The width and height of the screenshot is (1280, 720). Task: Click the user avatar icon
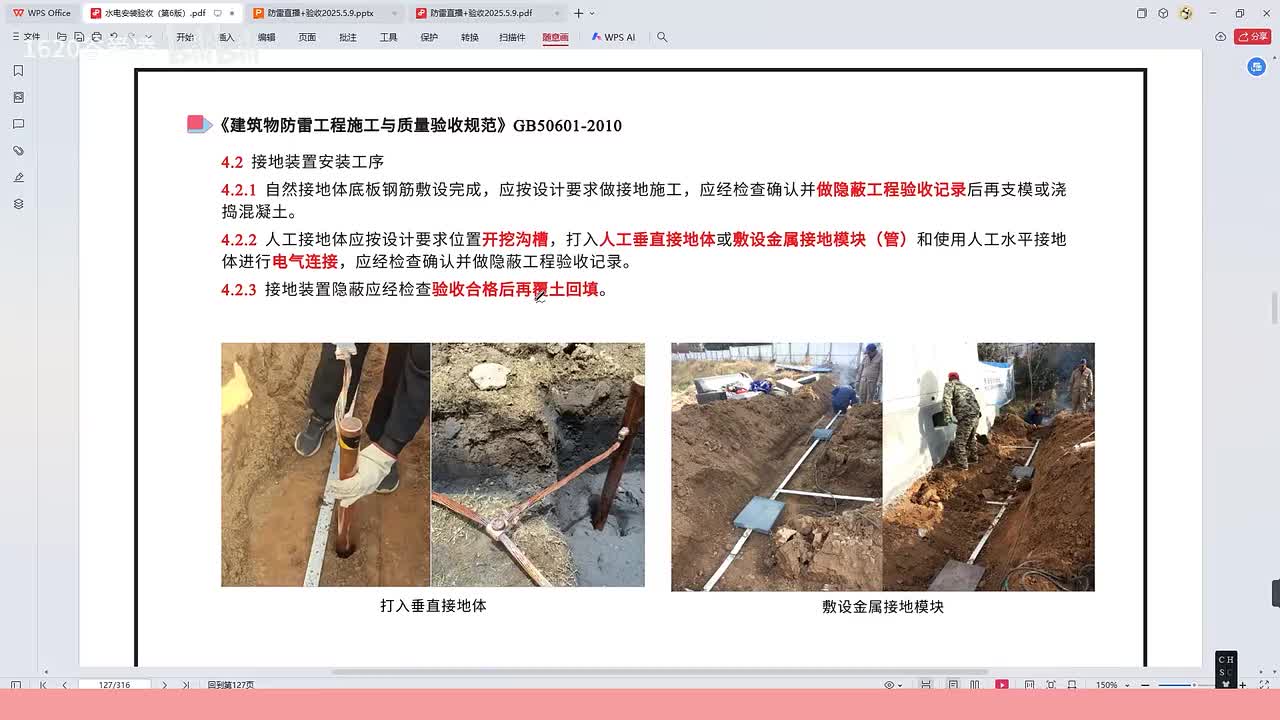point(1186,13)
